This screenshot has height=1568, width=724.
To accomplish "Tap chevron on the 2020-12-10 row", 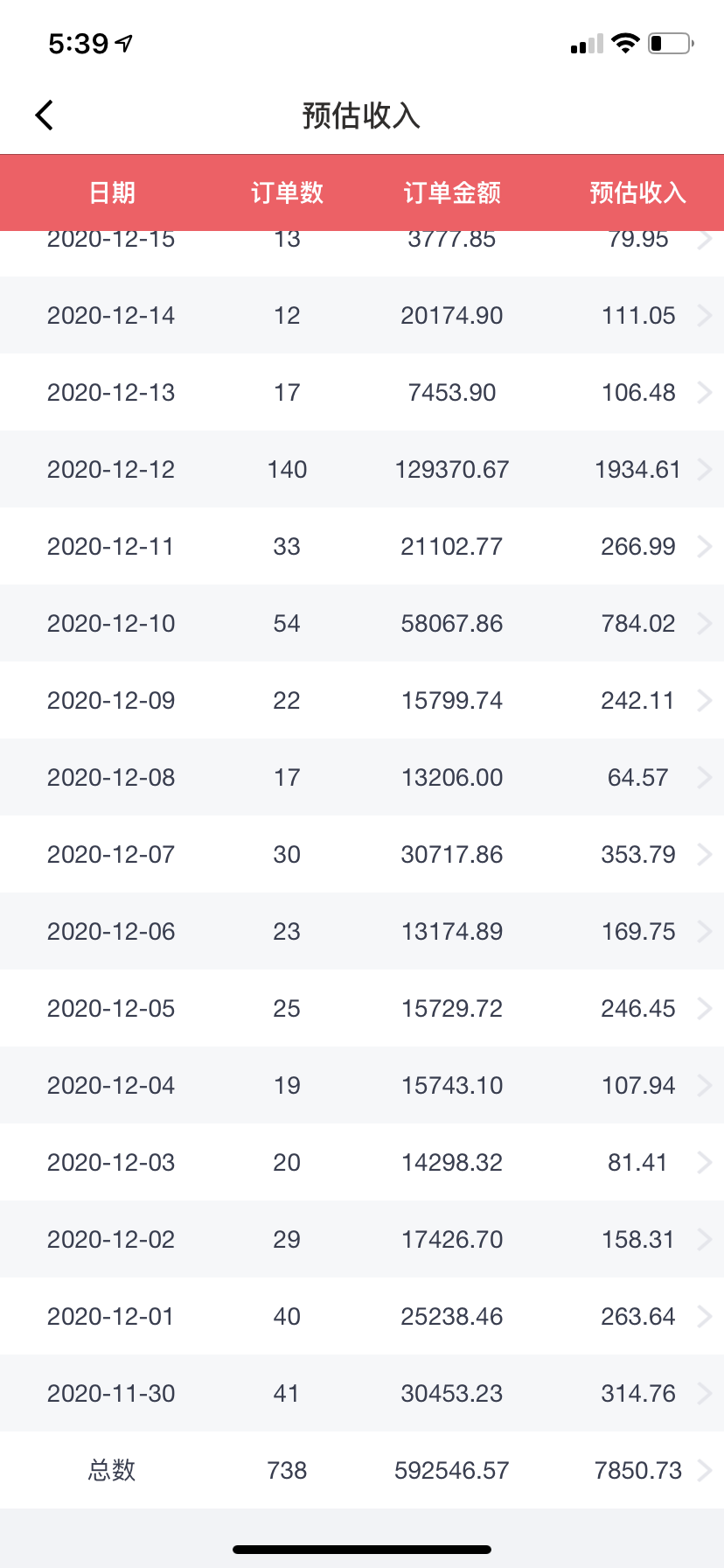I will tap(705, 623).
